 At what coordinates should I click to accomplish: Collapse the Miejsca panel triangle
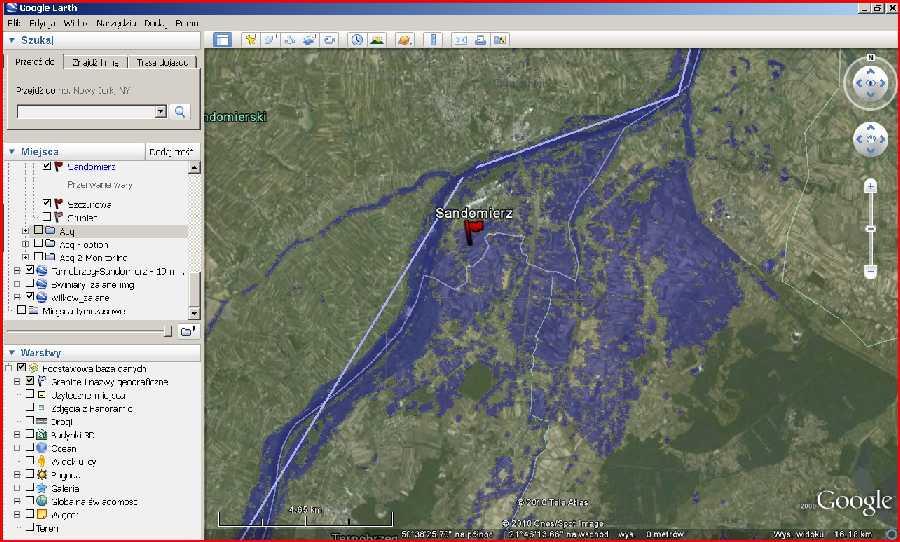[11, 152]
